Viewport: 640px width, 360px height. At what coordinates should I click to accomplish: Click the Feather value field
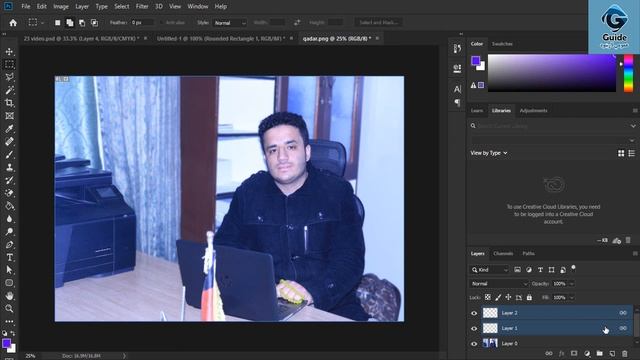pos(142,23)
